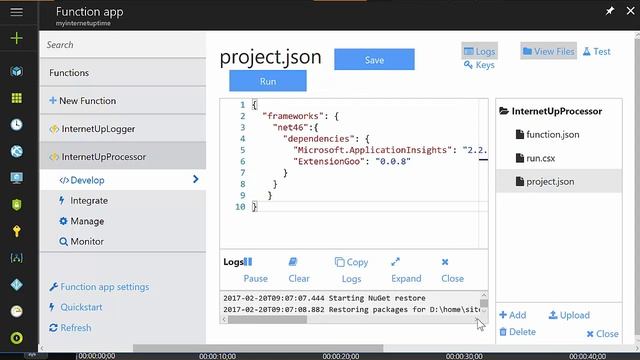The height and width of the screenshot is (360, 640).
Task: Clear the logs
Action: tap(299, 270)
